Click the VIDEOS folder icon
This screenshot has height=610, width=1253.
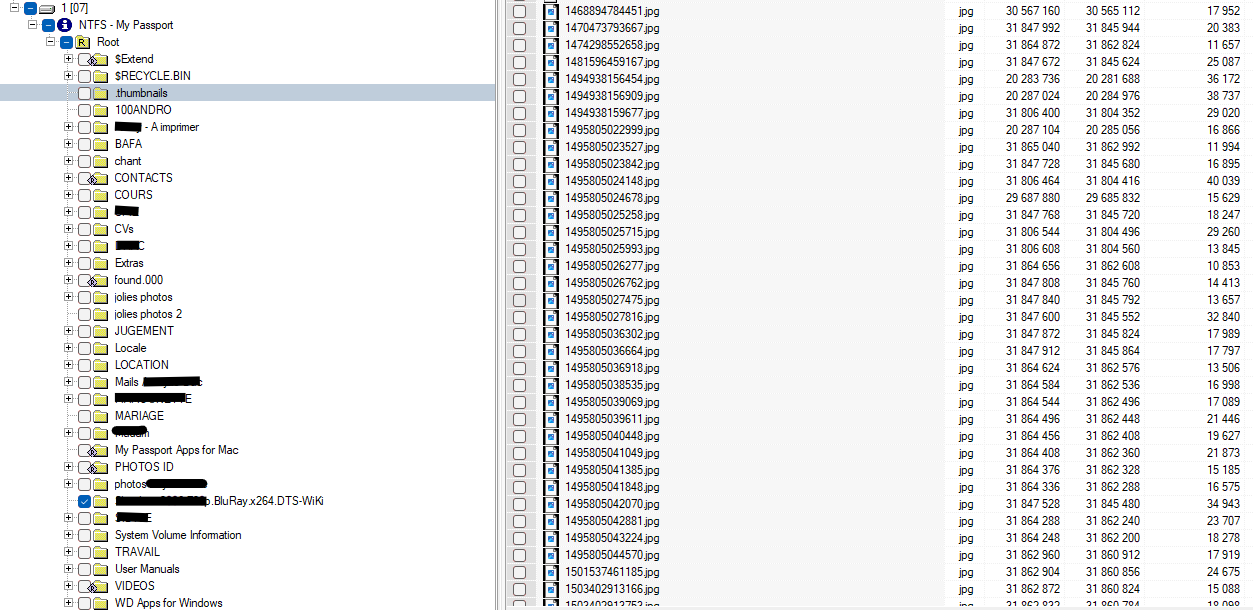coord(100,586)
